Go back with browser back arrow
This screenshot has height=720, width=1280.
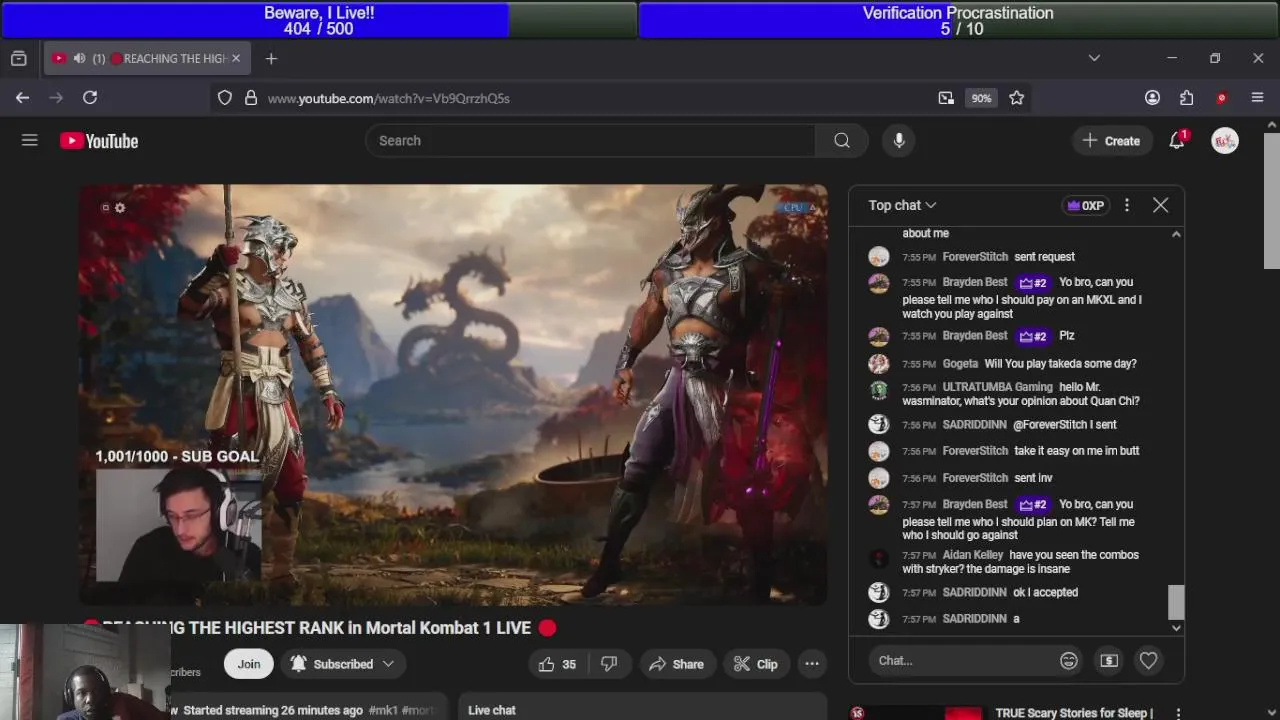pos(22,98)
